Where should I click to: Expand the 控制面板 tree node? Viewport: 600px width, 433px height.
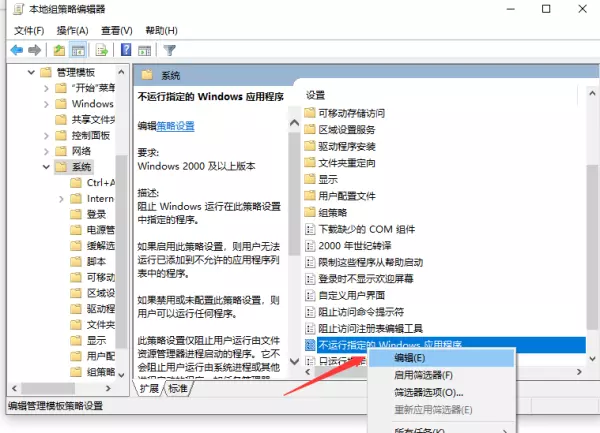pyautogui.click(x=46, y=135)
